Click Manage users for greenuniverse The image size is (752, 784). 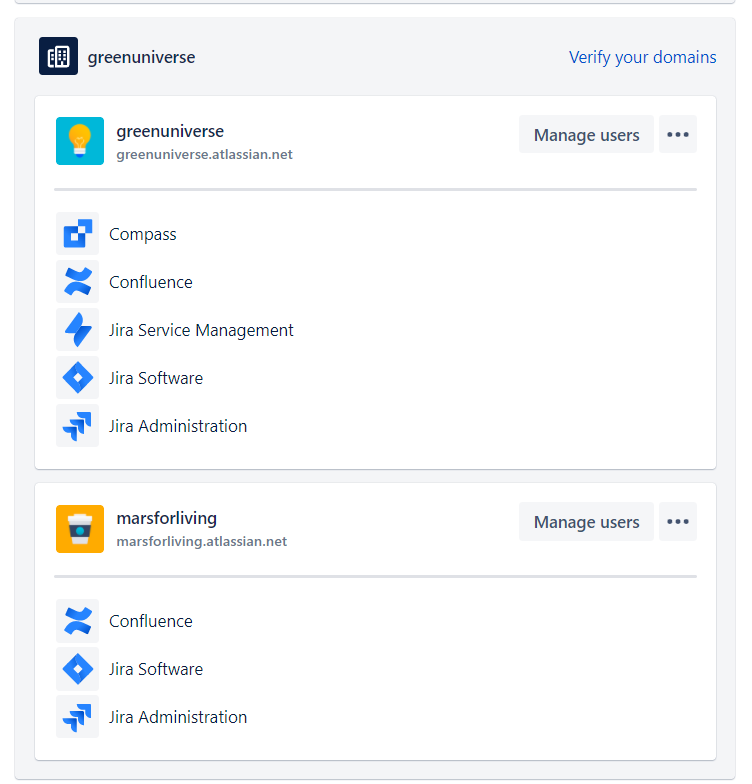click(586, 134)
